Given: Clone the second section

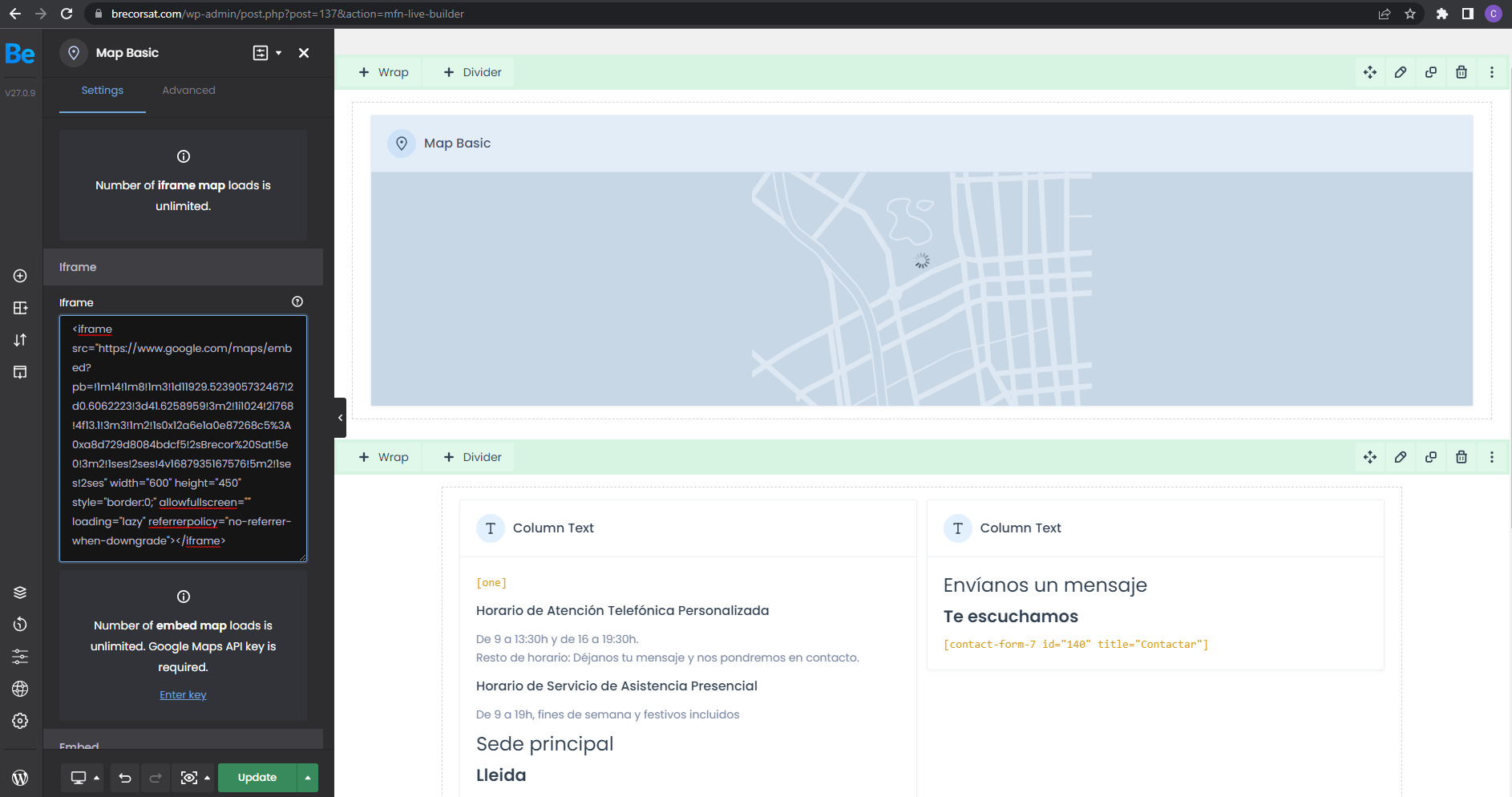Looking at the screenshot, I should 1431,457.
